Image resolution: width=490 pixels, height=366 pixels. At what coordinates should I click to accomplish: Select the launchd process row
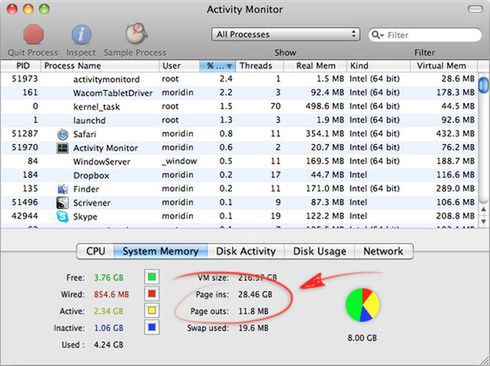pyautogui.click(x=239, y=120)
